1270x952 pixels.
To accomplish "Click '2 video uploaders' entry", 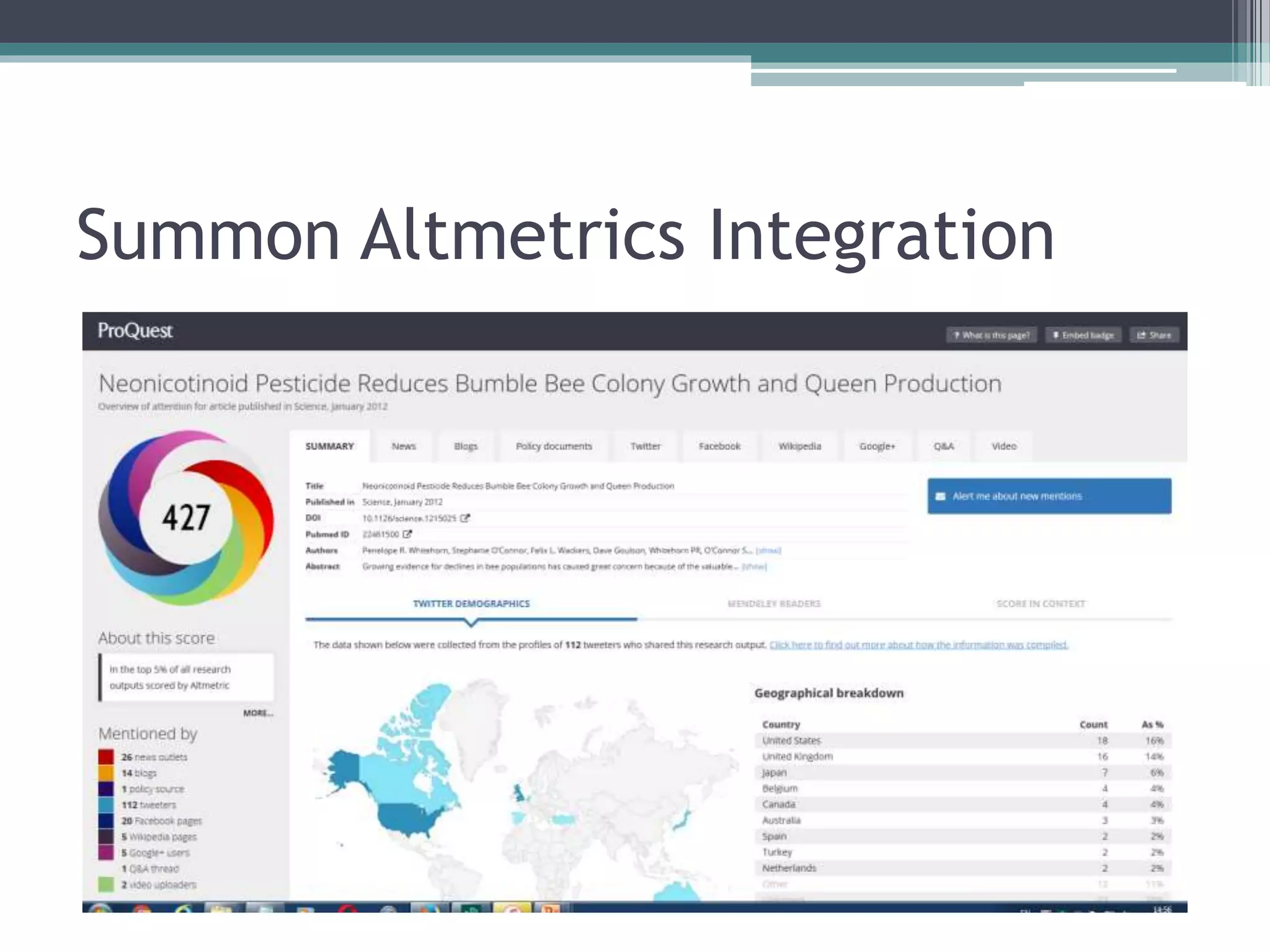I will click(x=159, y=885).
